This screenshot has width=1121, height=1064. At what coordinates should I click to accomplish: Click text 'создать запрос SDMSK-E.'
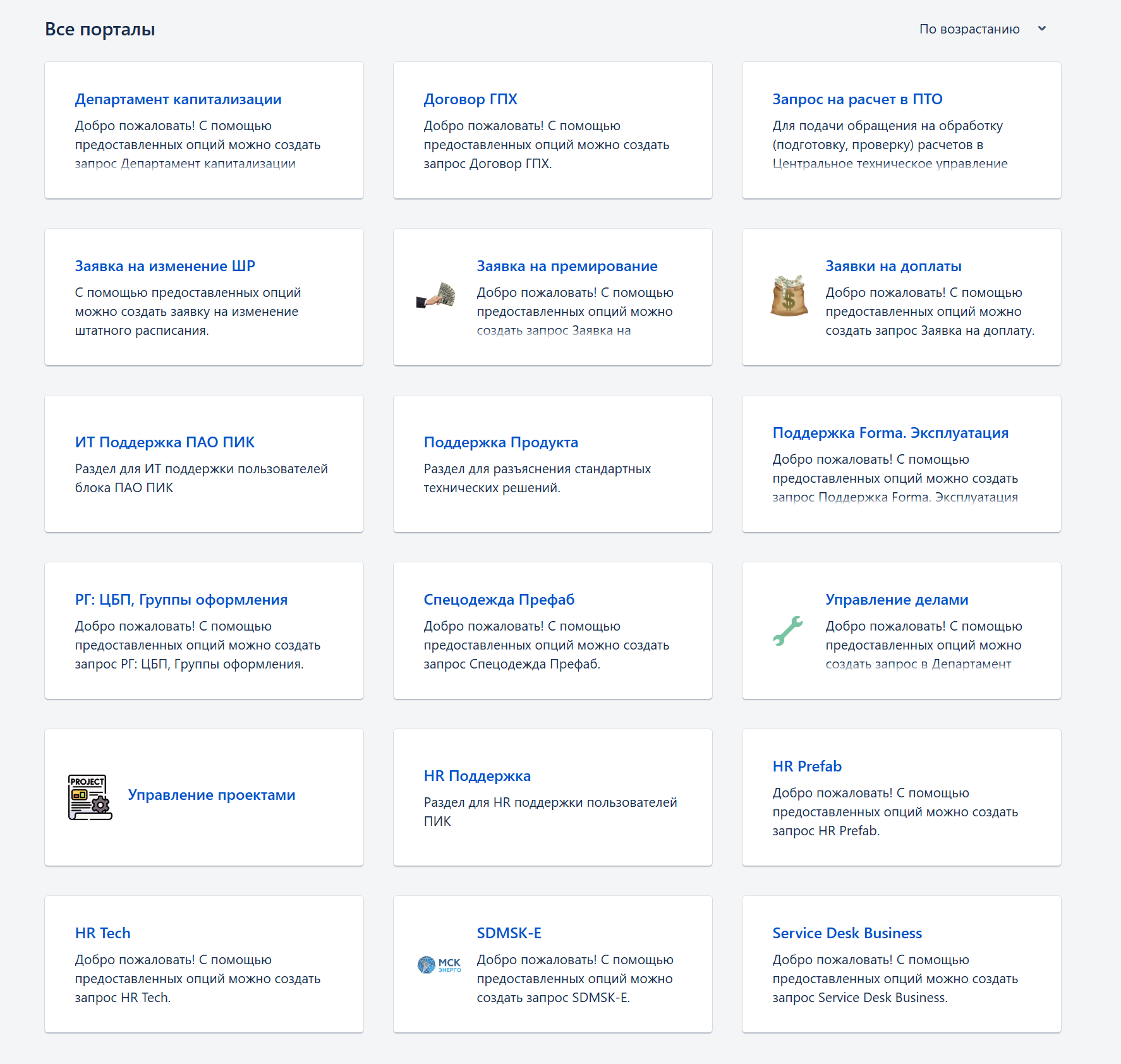[554, 998]
